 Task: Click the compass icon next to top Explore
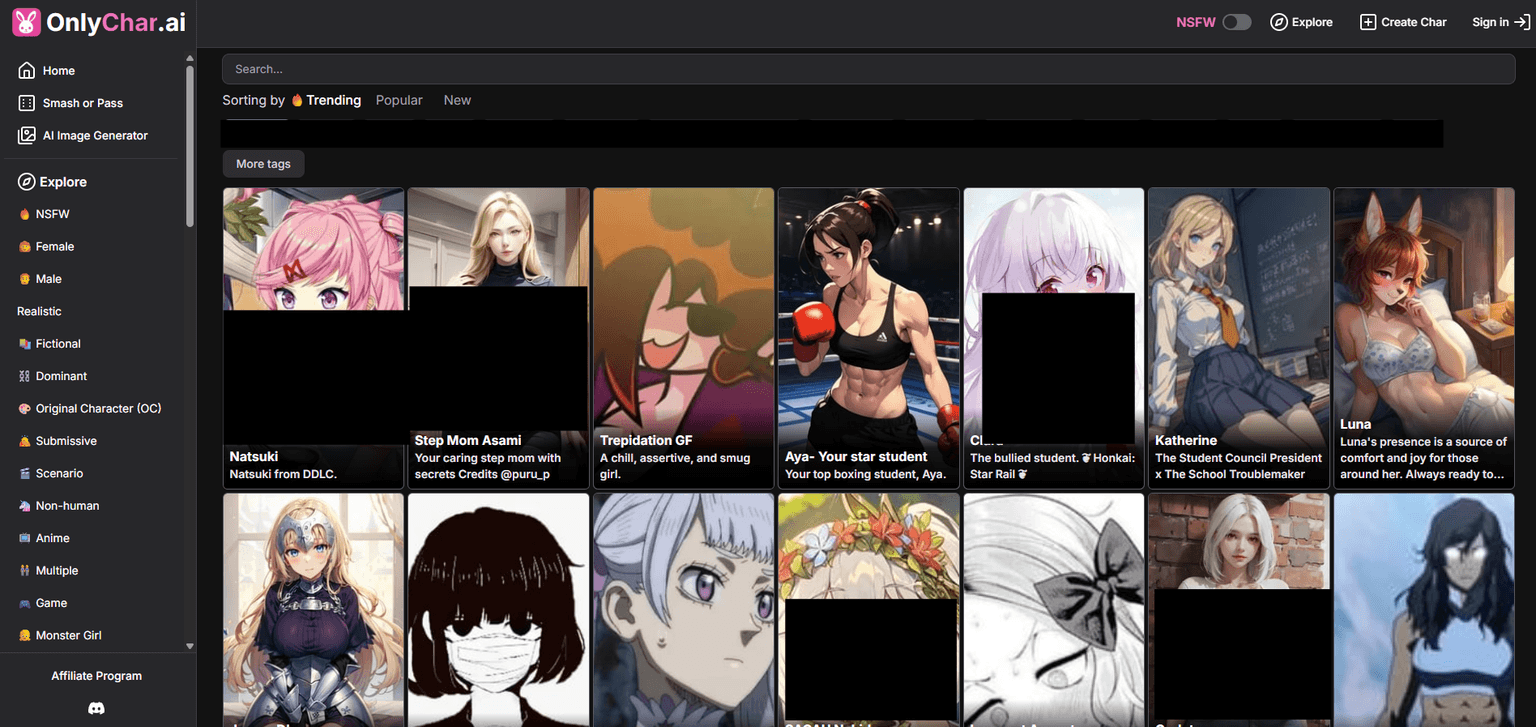click(x=1279, y=22)
